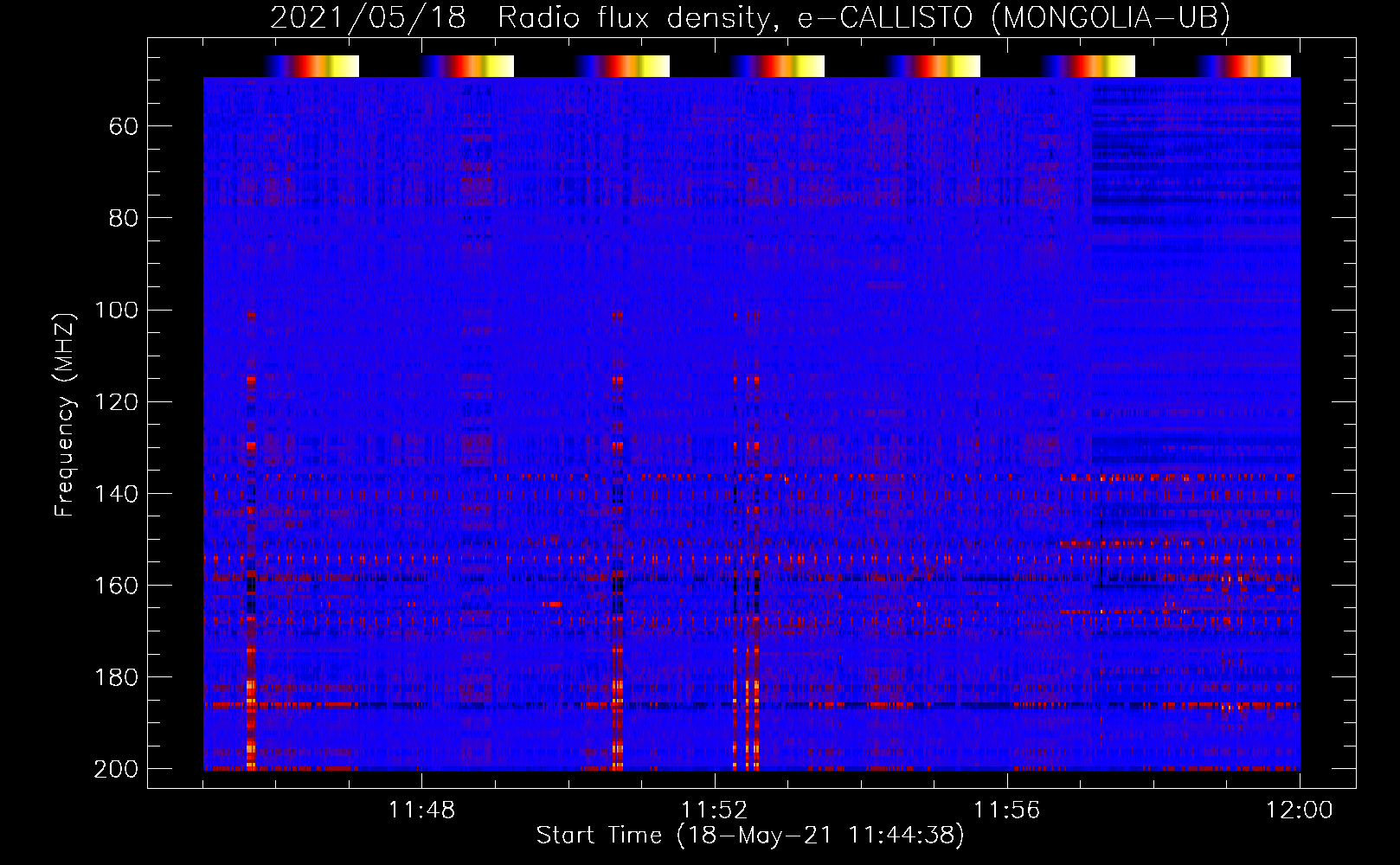Click the 12:00 time axis label
Image resolution: width=1400 pixels, height=865 pixels.
[x=1300, y=811]
